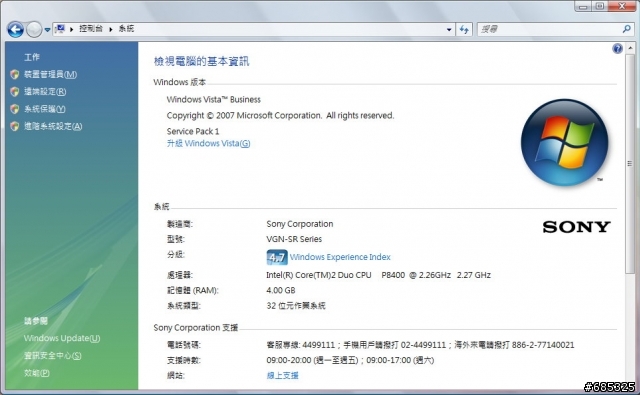640x395 pixels.
Task: Follow the 升級 Windows Vista(G) link
Action: 209,143
